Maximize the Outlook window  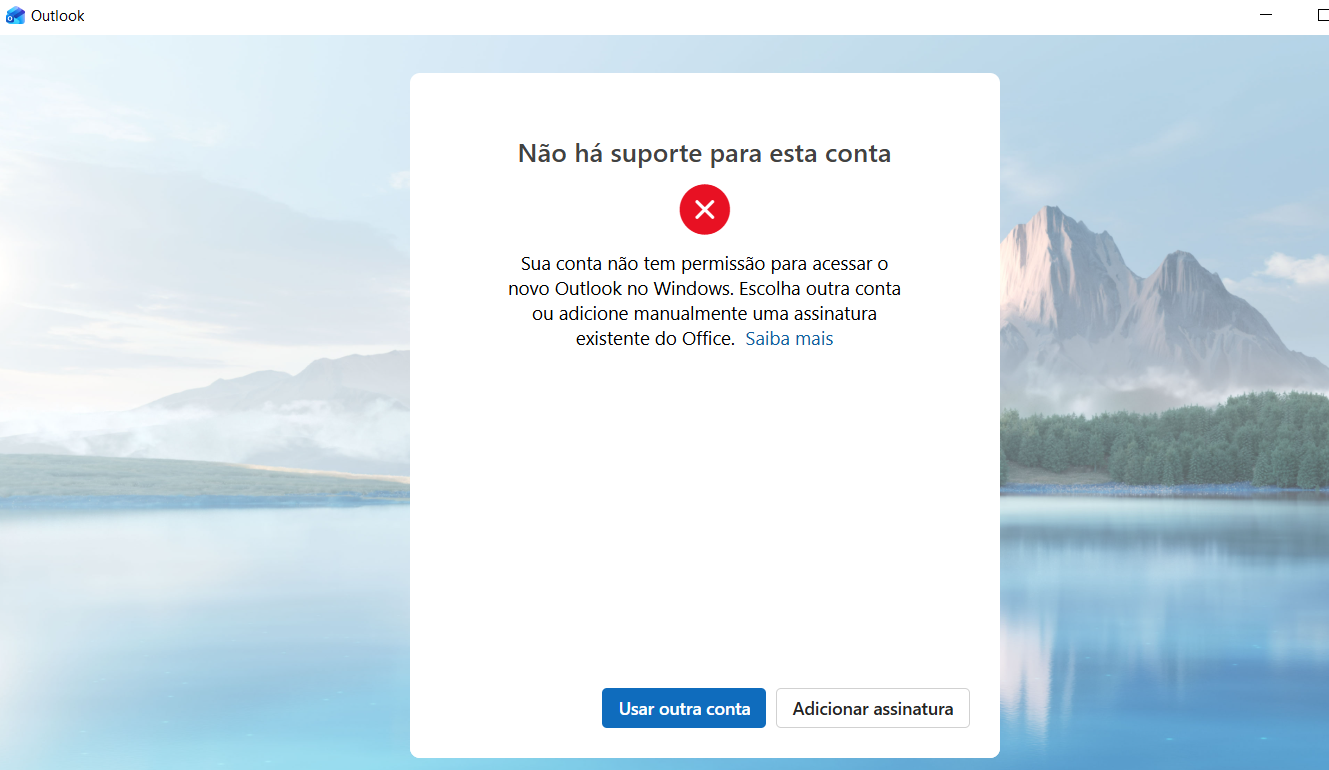tap(1321, 16)
